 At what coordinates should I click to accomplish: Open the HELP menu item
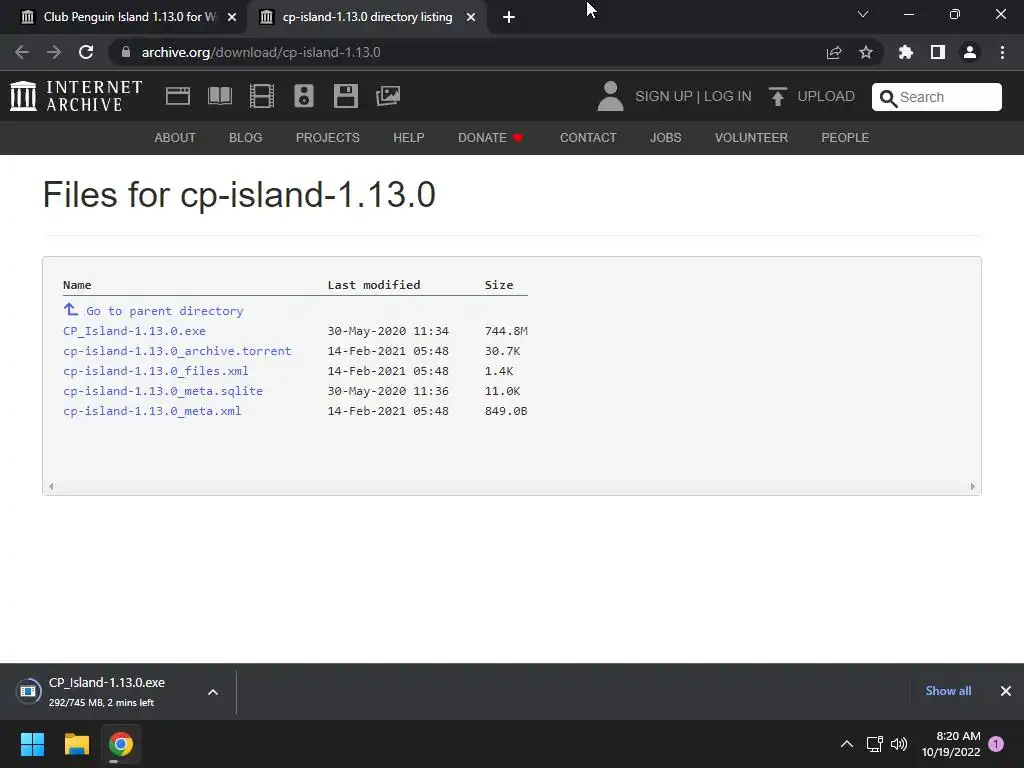point(409,138)
